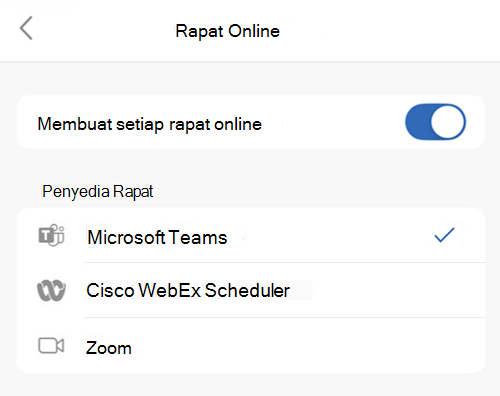Click the Cisco WebEx logo icon

pyautogui.click(x=51, y=290)
